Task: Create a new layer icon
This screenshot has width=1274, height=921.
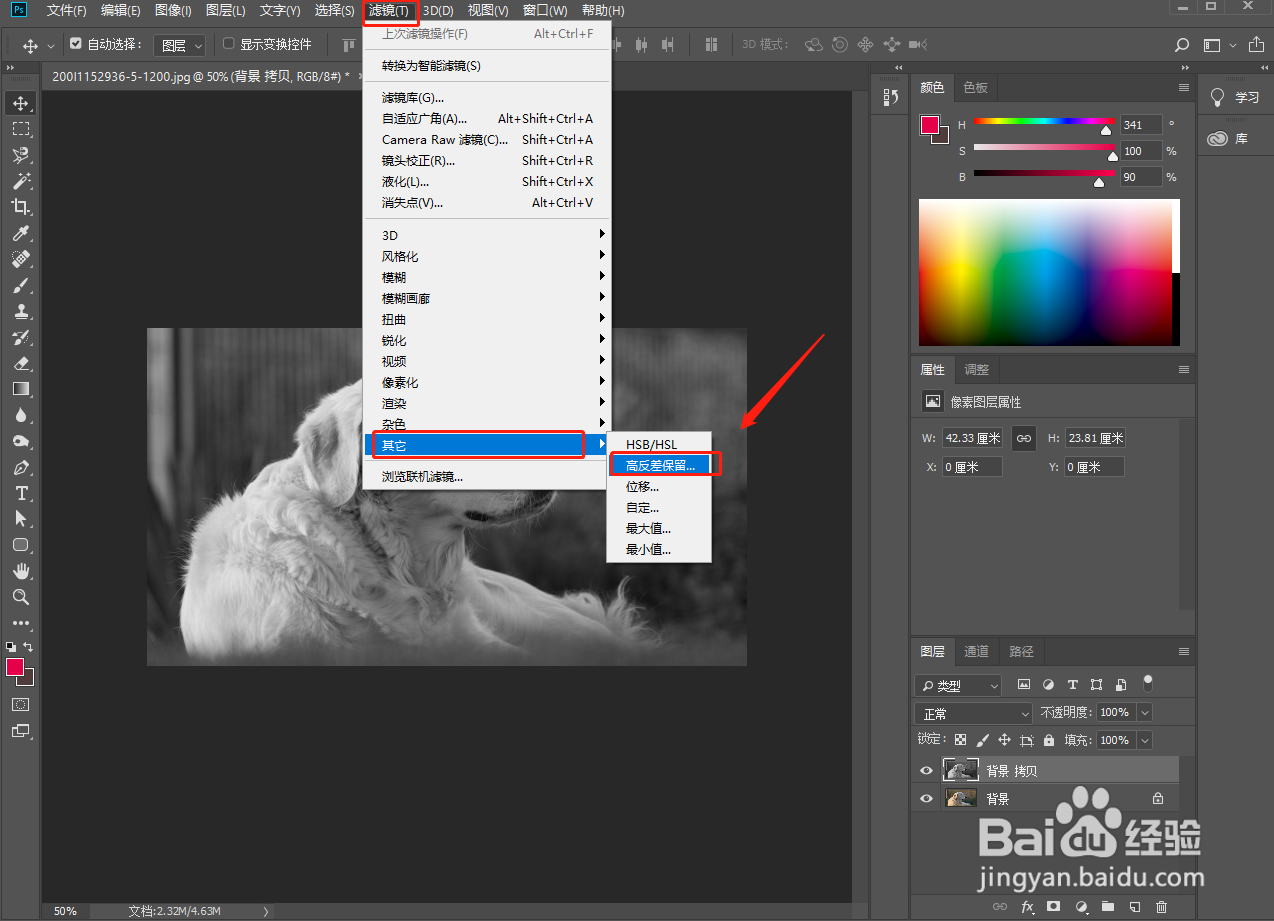Action: [x=1134, y=907]
